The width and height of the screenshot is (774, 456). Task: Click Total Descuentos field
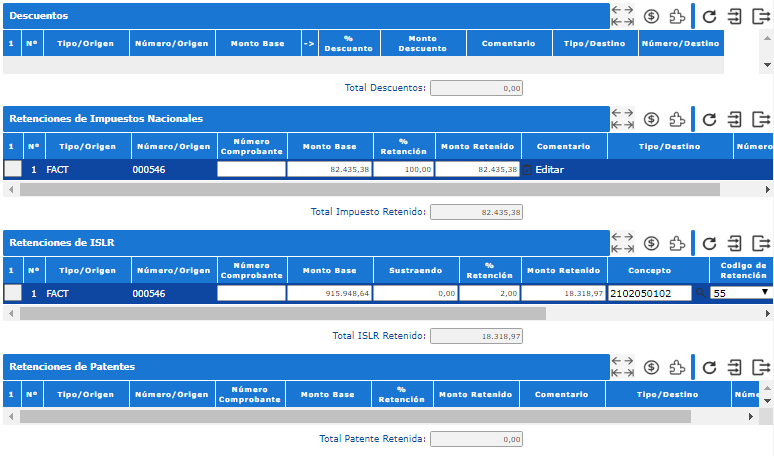[x=476, y=88]
